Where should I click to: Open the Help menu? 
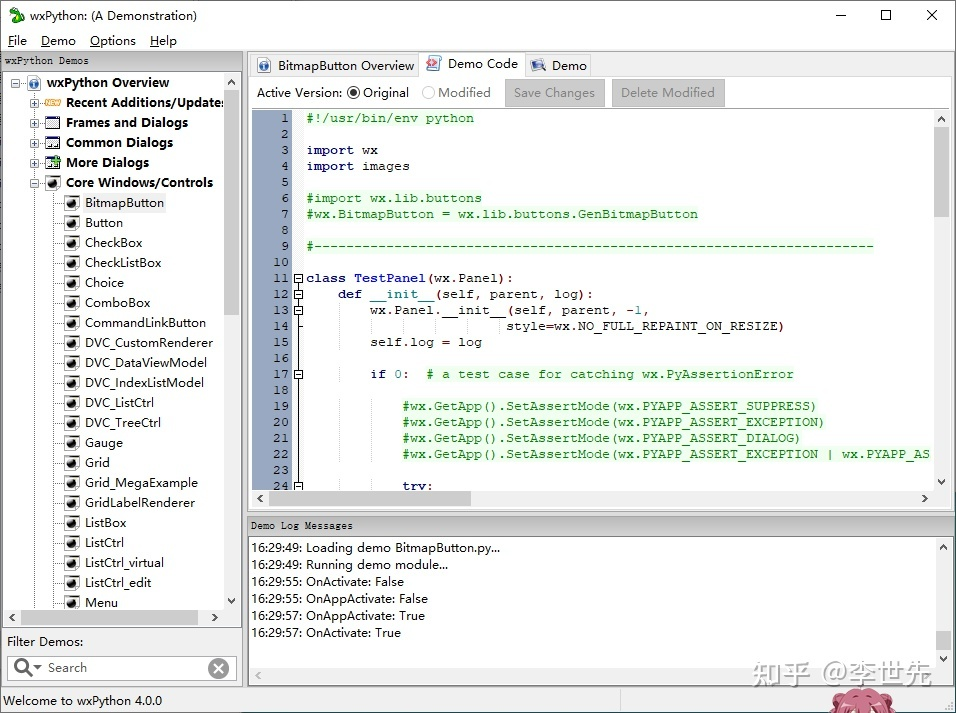pyautogui.click(x=163, y=41)
